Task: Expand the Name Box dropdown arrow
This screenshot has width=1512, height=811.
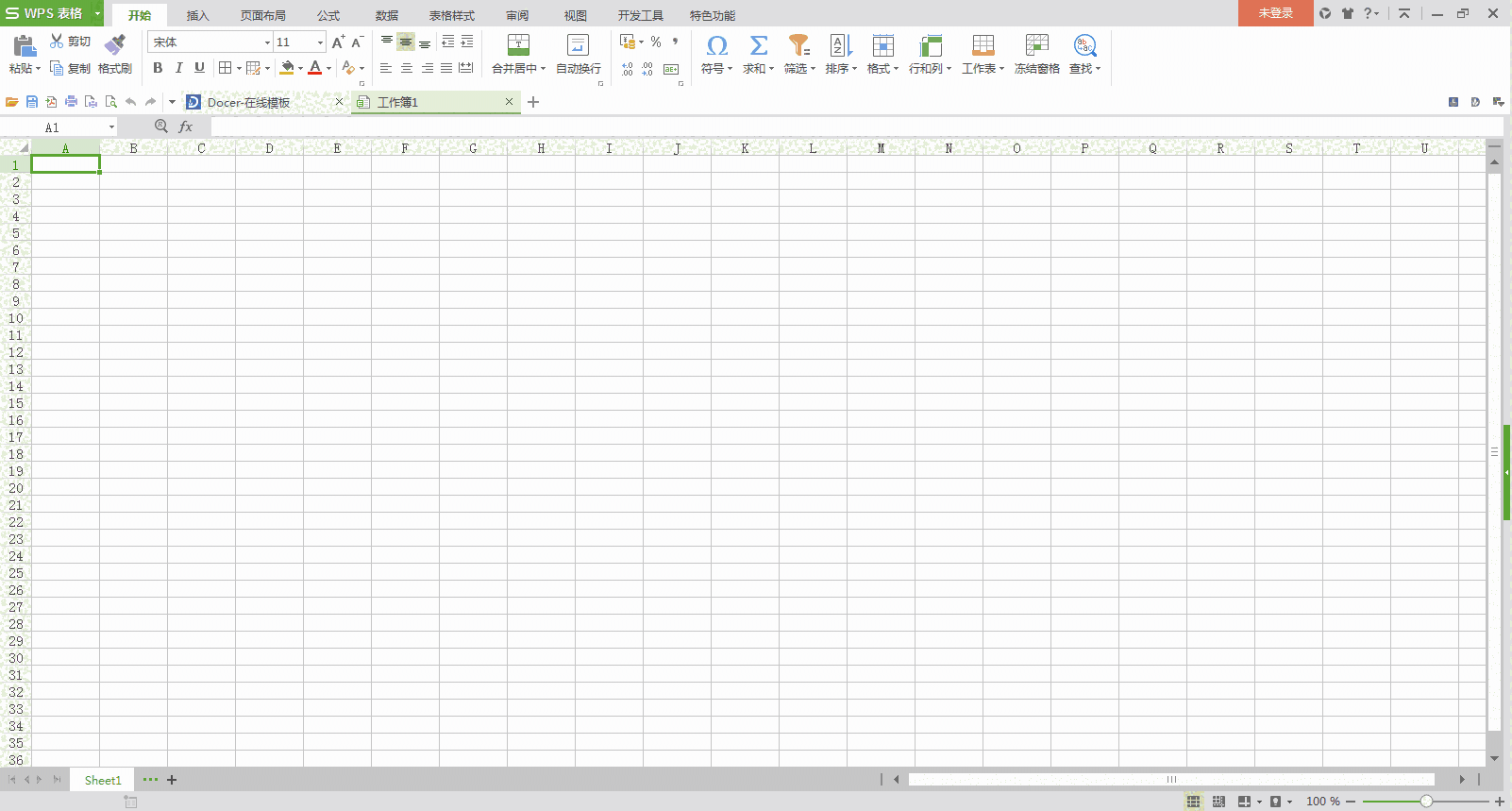Action: tap(111, 127)
